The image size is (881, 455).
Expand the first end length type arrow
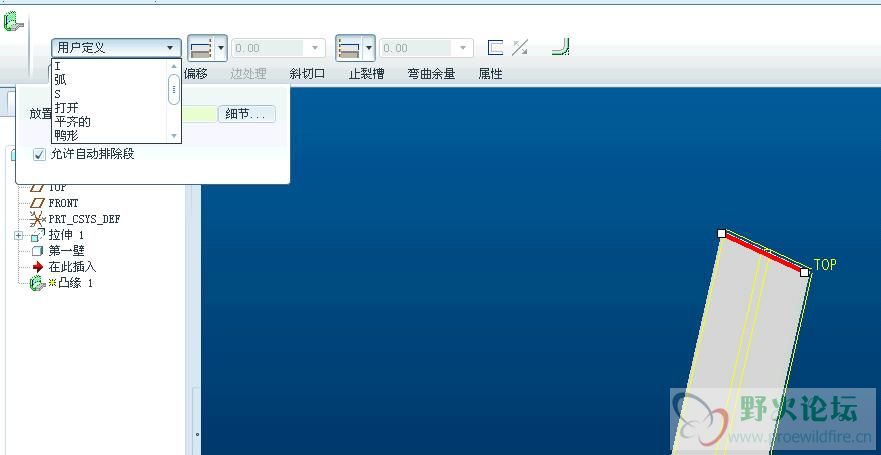(221, 48)
